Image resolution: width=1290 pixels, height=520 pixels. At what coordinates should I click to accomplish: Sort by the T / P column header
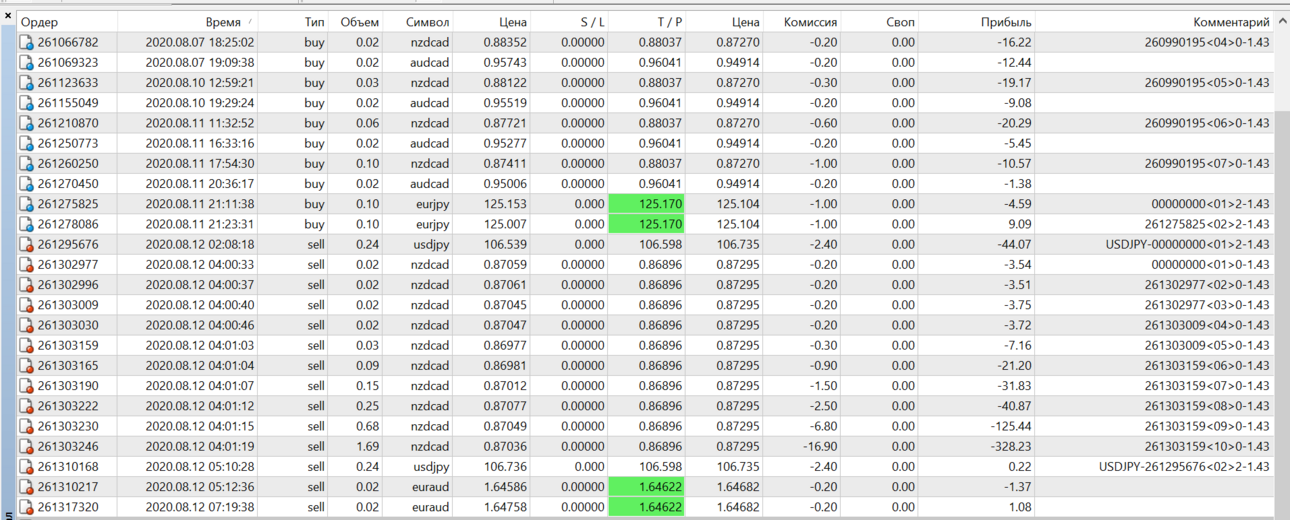click(647, 21)
